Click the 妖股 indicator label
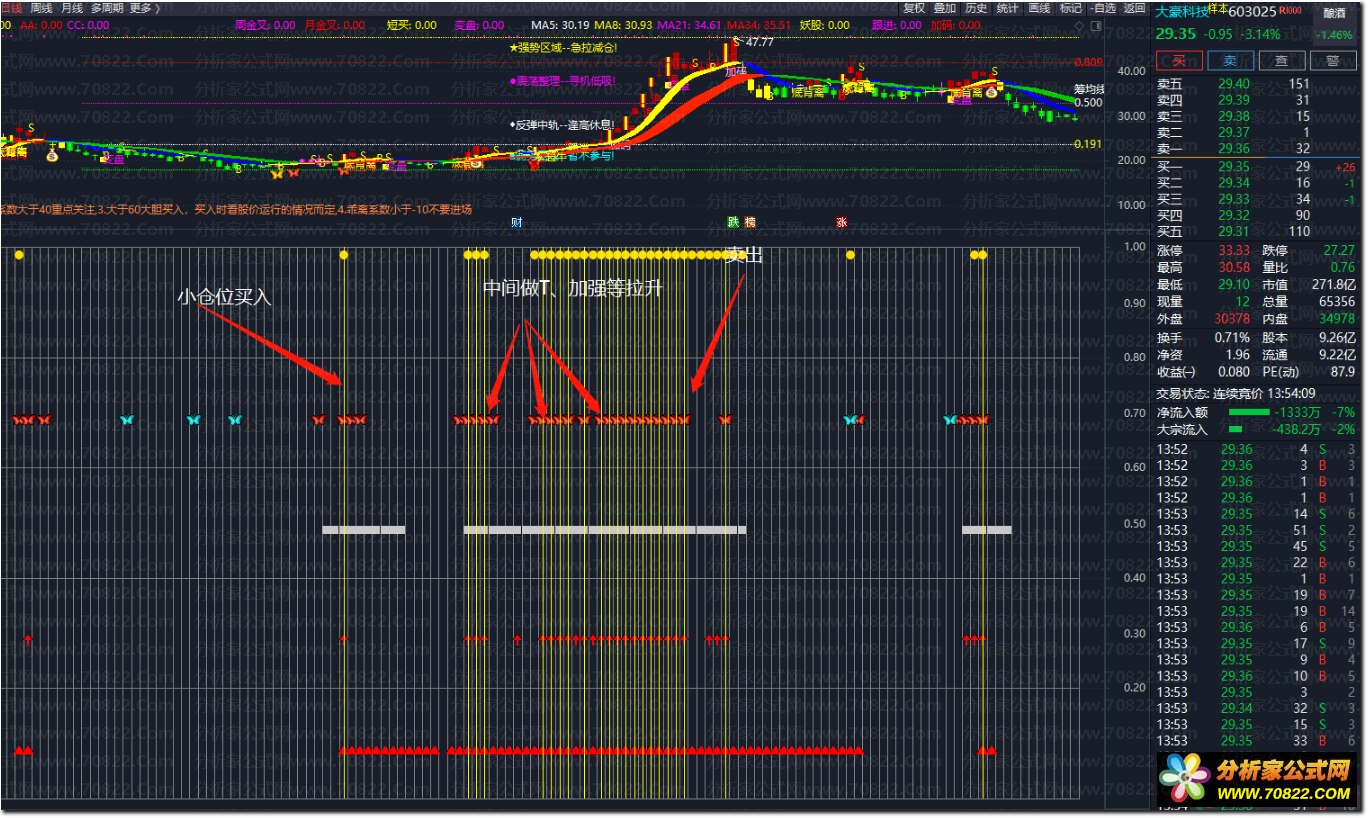The width and height of the screenshot is (1369, 818). pos(824,25)
